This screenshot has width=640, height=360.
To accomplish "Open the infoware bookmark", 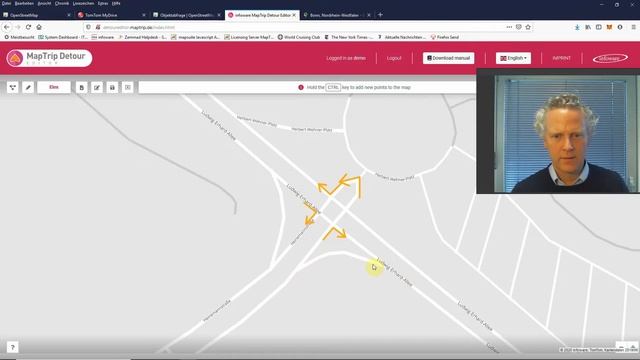I will (103, 37).
